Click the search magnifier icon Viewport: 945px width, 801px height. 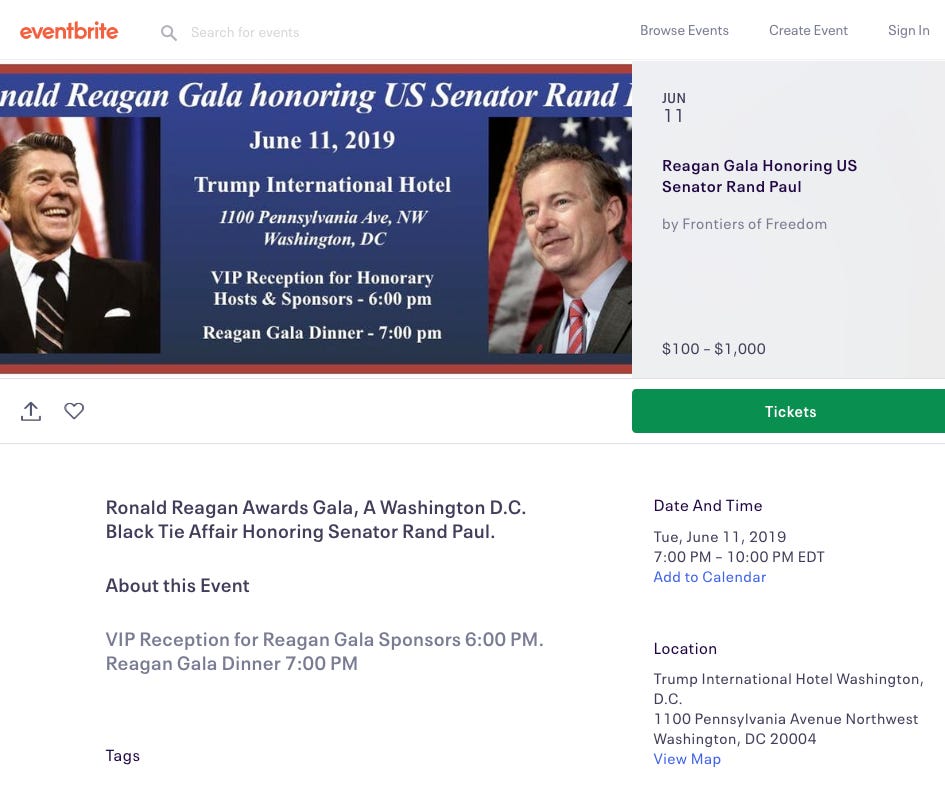click(169, 33)
